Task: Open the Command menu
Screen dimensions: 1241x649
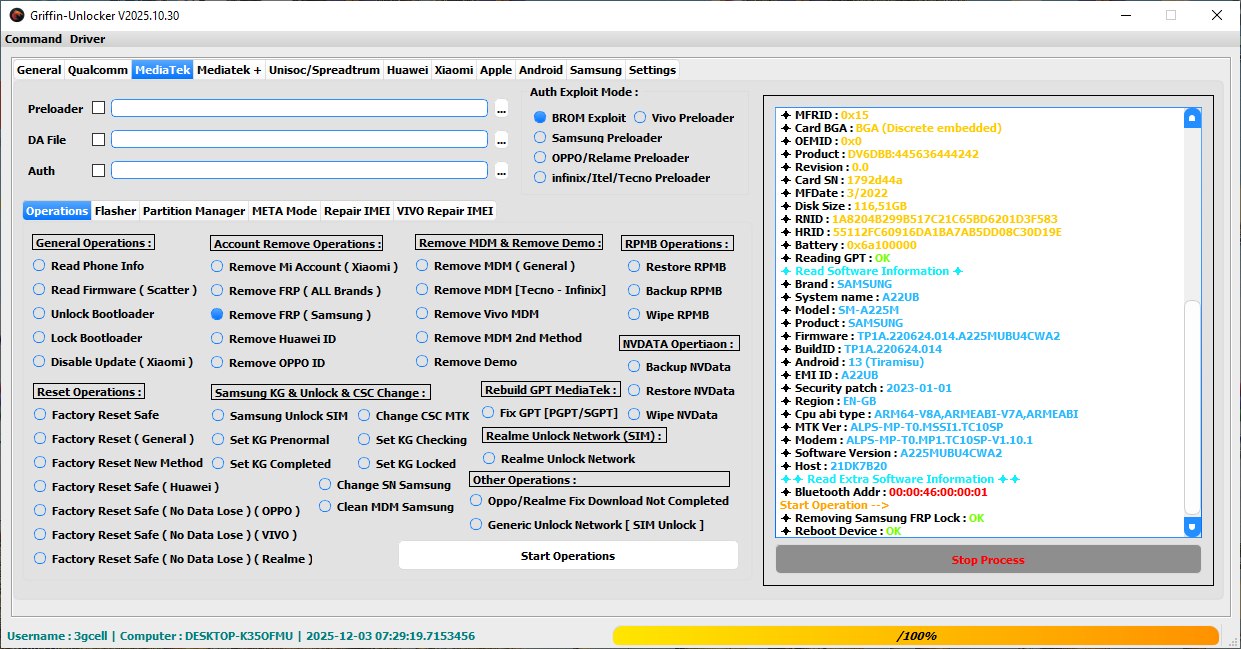Action: [x=33, y=39]
